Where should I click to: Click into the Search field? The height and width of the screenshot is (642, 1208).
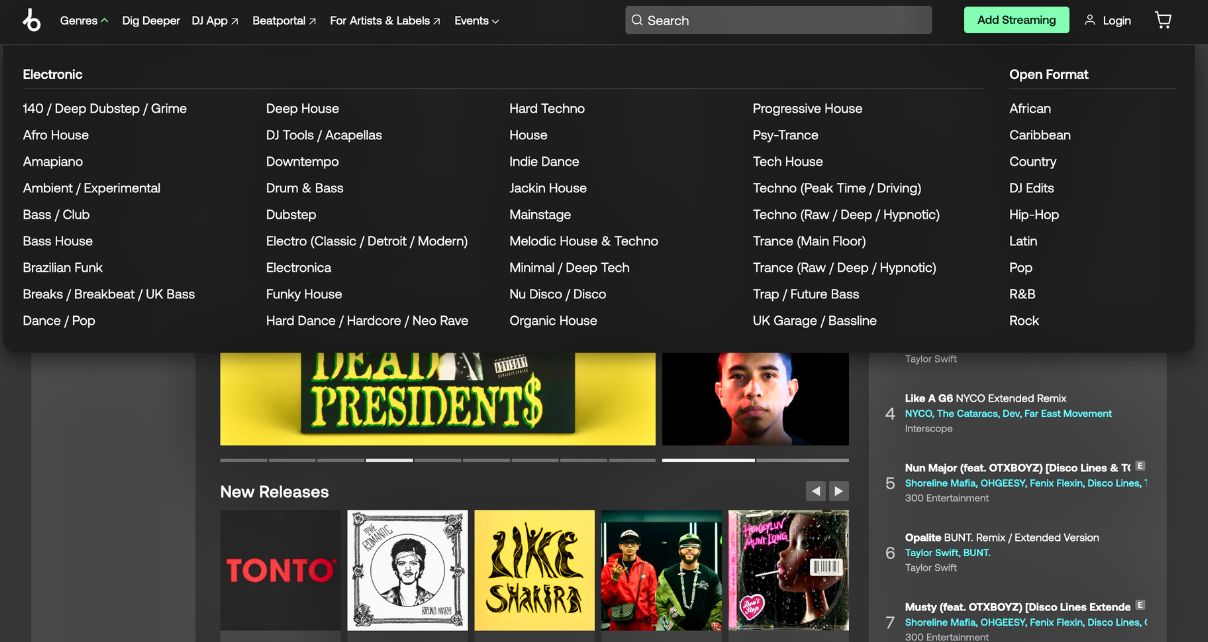[x=780, y=20]
